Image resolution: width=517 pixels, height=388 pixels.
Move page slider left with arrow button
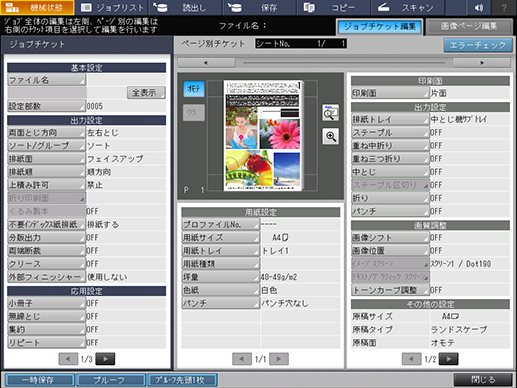(x=206, y=63)
